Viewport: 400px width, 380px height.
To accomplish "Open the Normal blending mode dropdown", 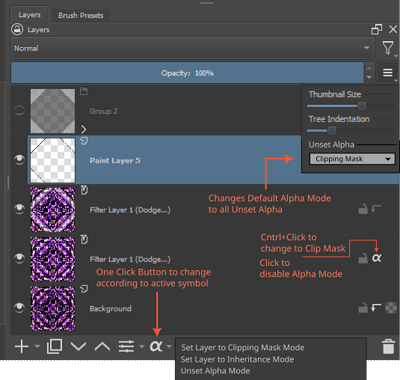I will (192, 48).
